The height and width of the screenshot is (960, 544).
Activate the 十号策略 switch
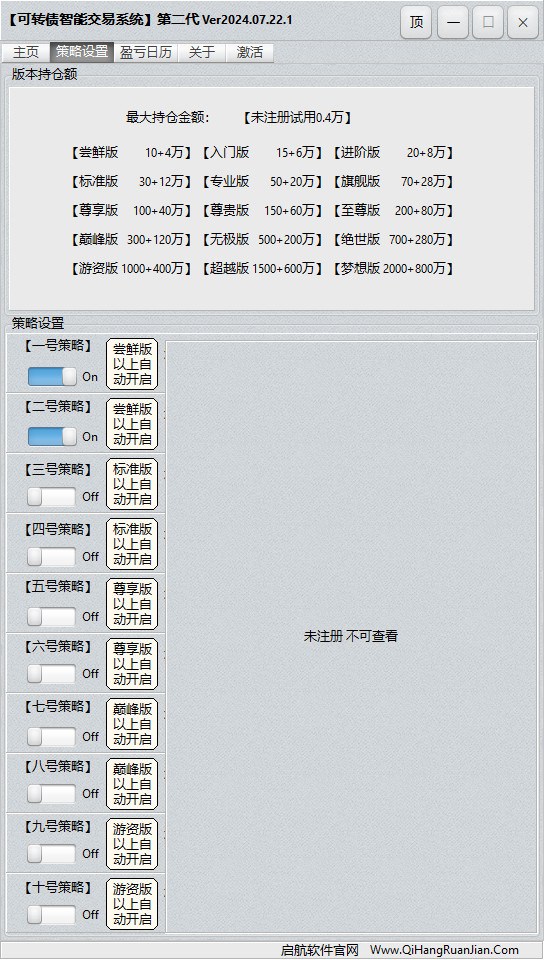pos(51,915)
